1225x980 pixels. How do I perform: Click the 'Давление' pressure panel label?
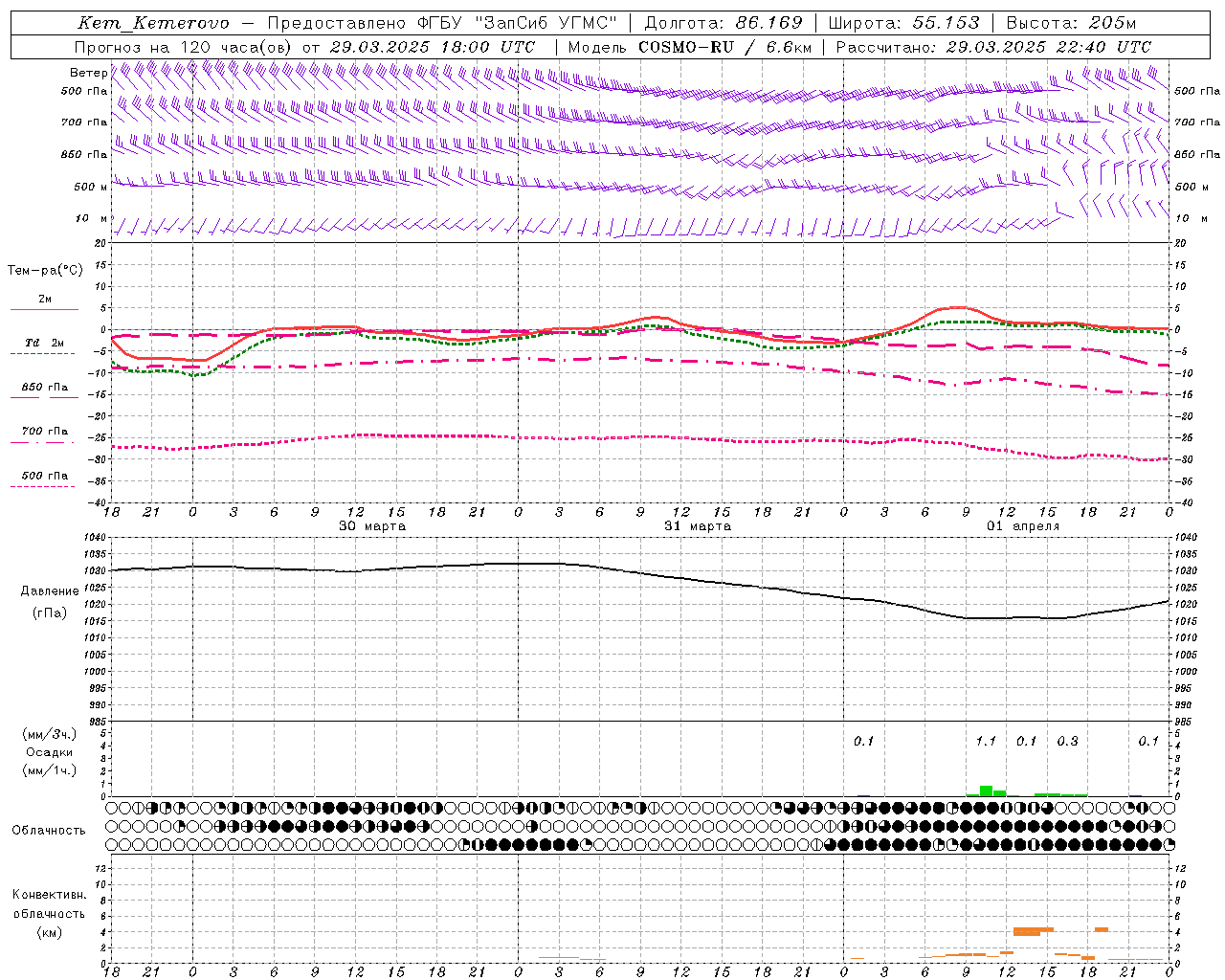point(50,591)
